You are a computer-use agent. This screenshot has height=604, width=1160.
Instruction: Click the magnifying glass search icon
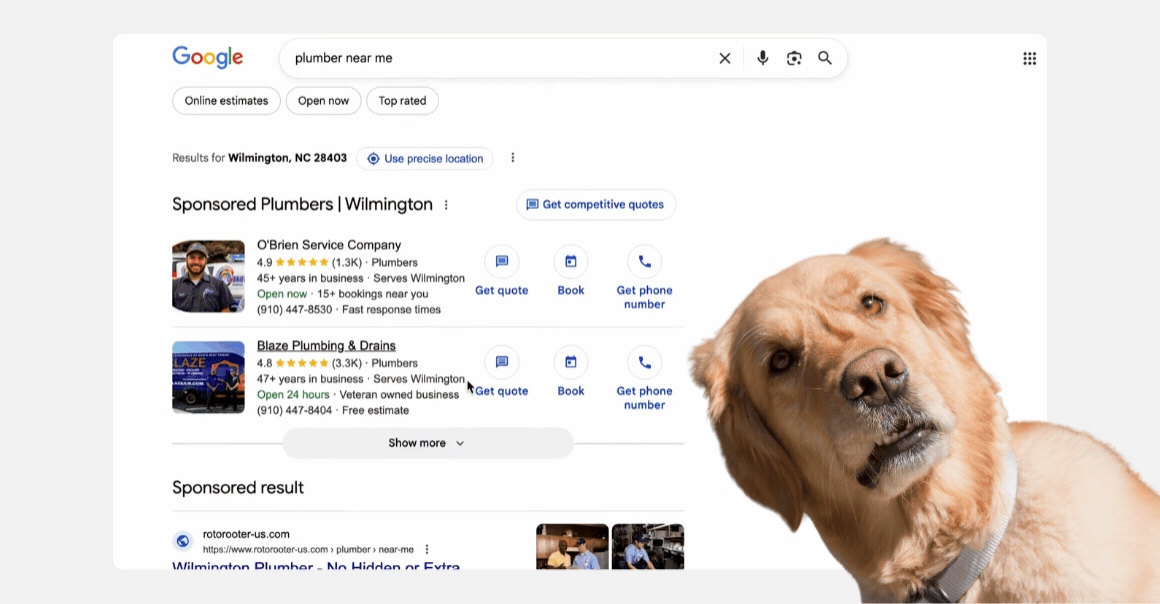pos(825,58)
